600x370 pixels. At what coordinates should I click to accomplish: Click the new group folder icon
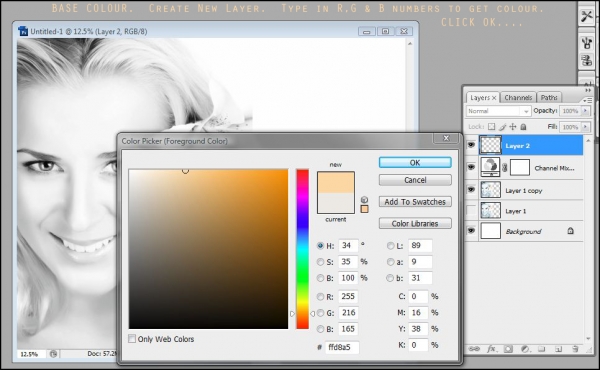tap(541, 349)
